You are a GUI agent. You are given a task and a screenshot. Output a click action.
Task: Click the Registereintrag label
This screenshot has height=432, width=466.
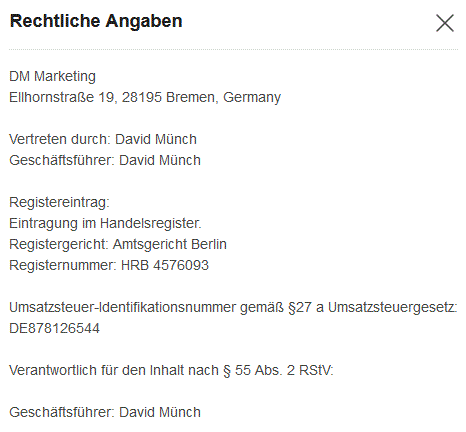(59, 202)
